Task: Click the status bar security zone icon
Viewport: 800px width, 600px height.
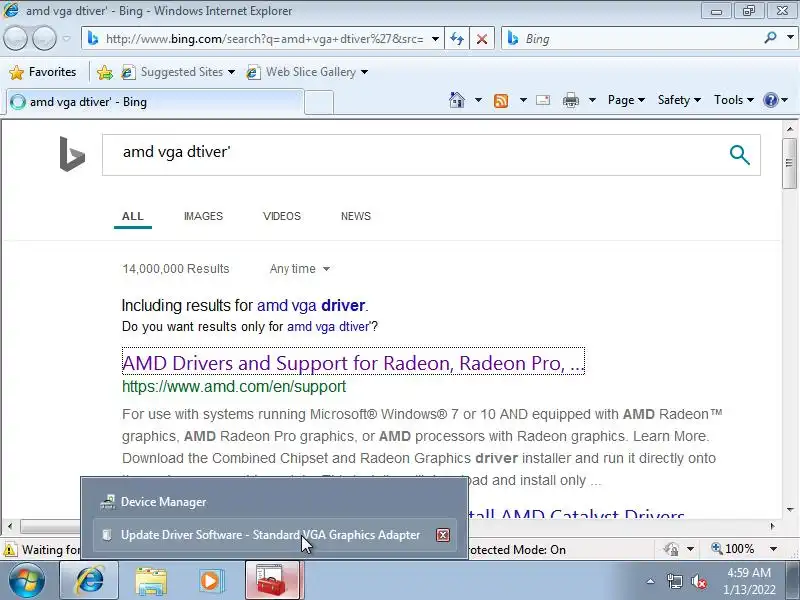Action: pyautogui.click(x=671, y=549)
